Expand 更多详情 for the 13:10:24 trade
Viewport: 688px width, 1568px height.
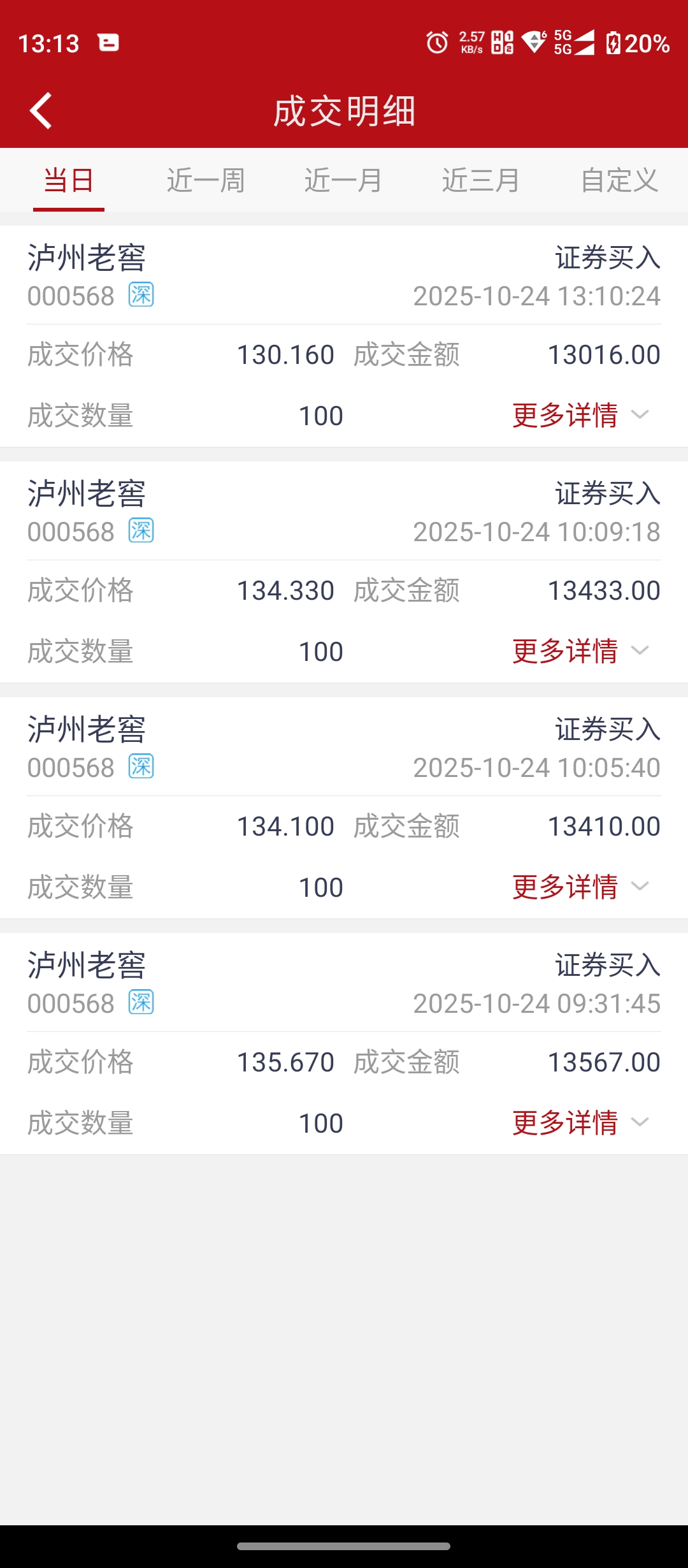pyautogui.click(x=580, y=416)
